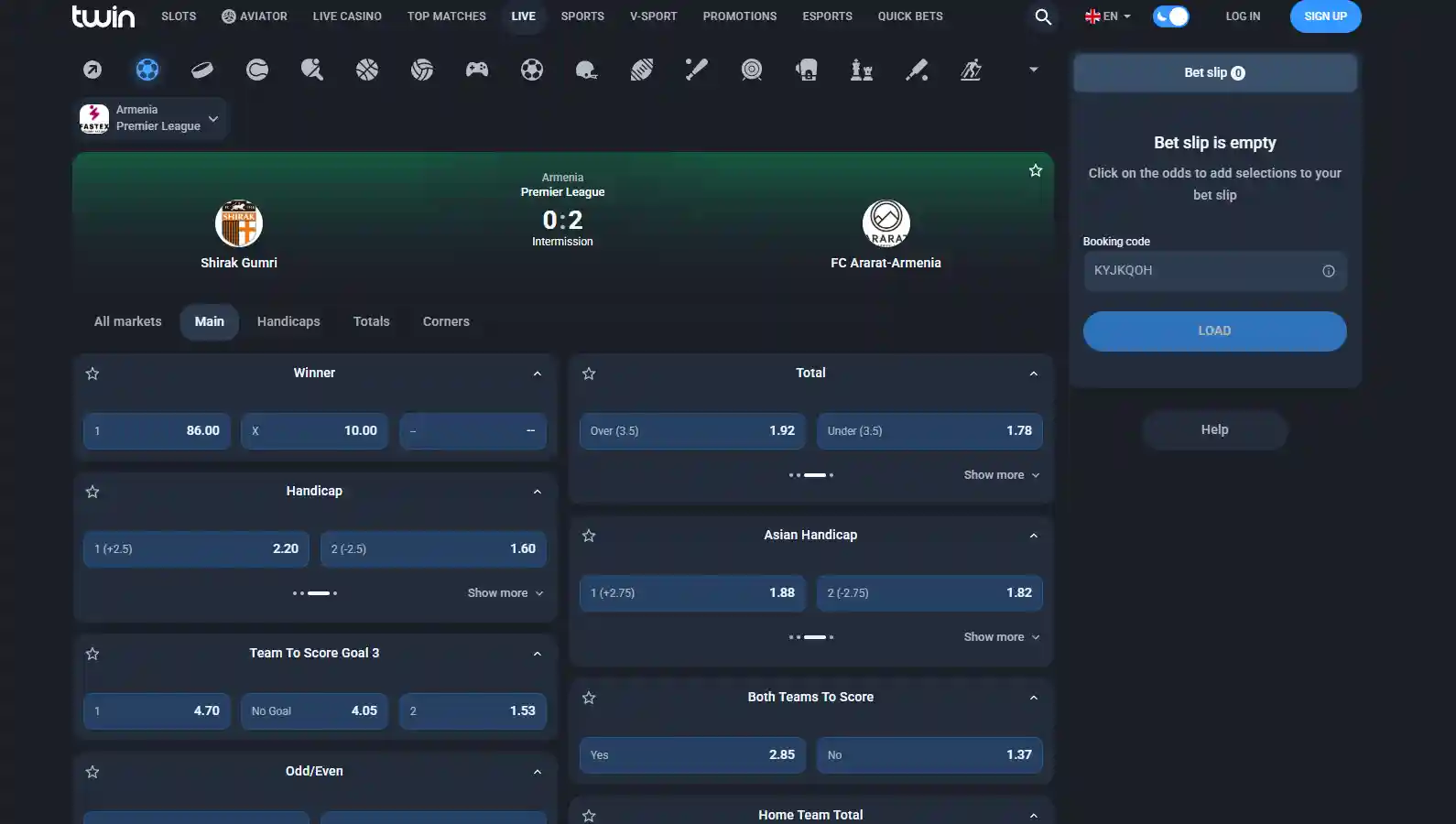Open SLOTS in top navigation
The image size is (1456, 824).
pos(179,16)
